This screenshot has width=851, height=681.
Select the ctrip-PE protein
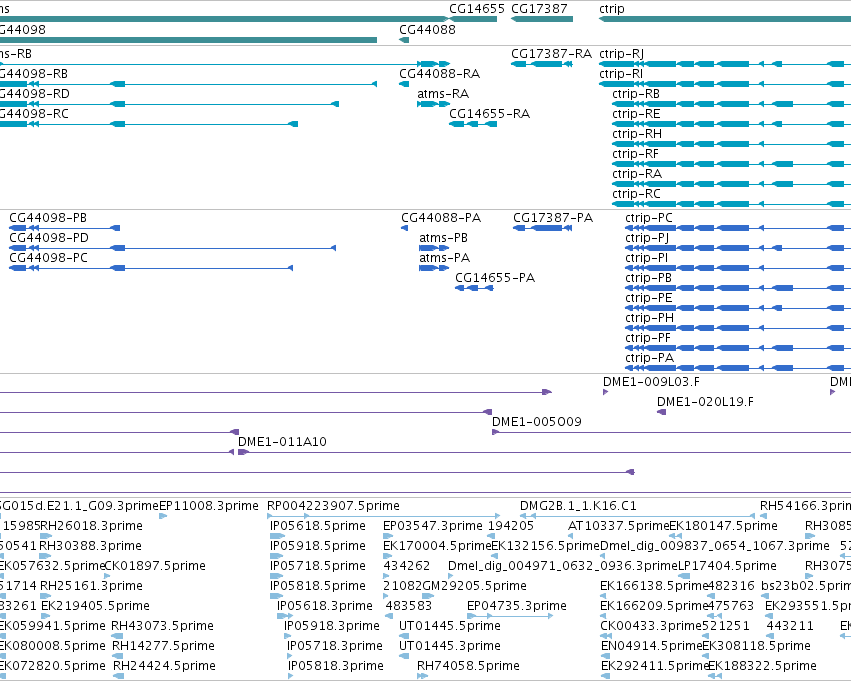[738, 308]
